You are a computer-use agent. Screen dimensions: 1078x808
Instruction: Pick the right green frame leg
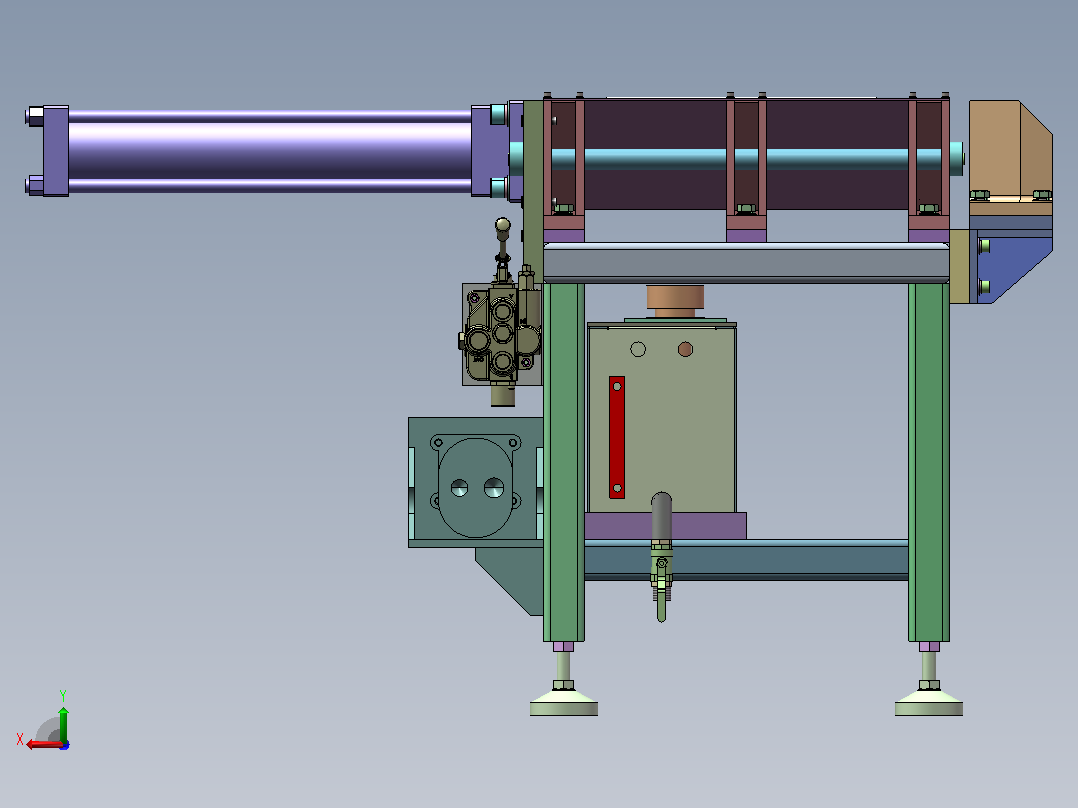tap(929, 462)
